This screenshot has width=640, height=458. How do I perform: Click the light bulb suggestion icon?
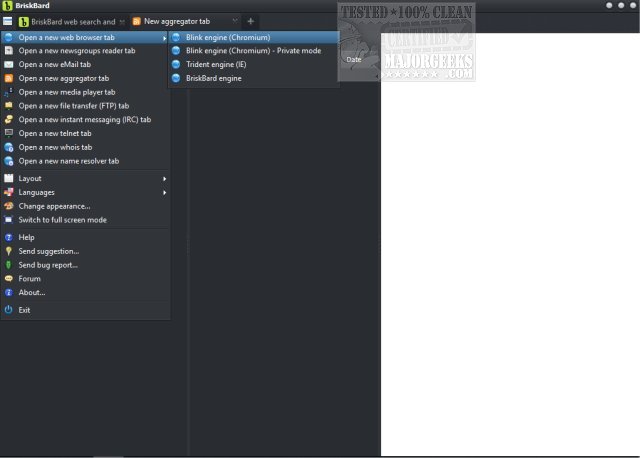click(9, 251)
